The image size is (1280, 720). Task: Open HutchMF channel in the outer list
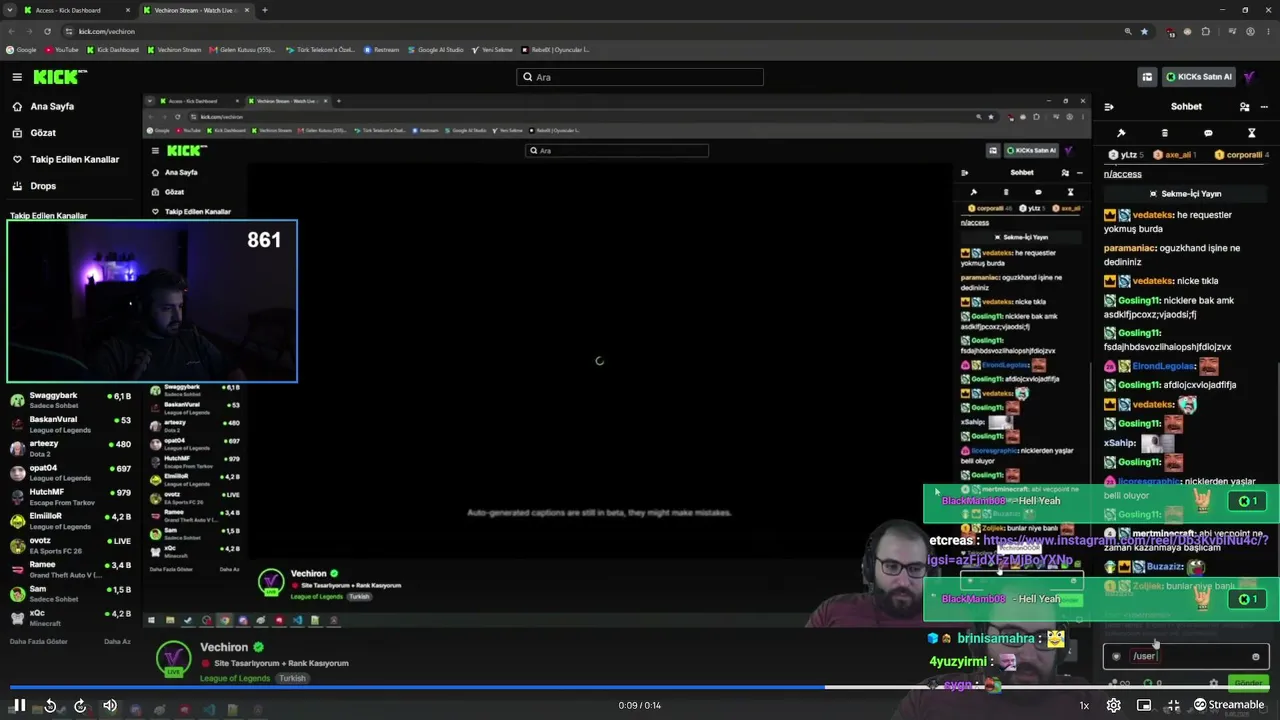(70, 497)
